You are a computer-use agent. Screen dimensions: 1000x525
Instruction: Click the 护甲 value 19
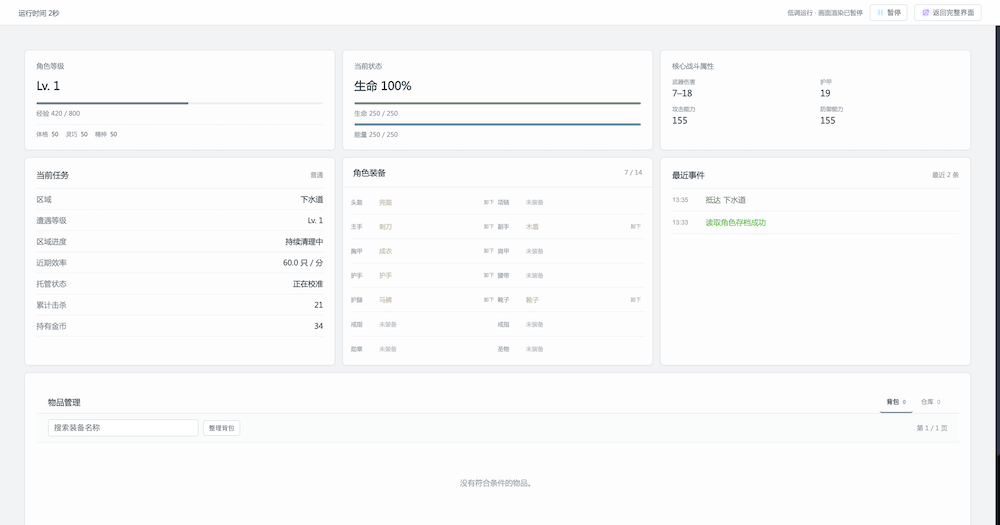point(825,93)
